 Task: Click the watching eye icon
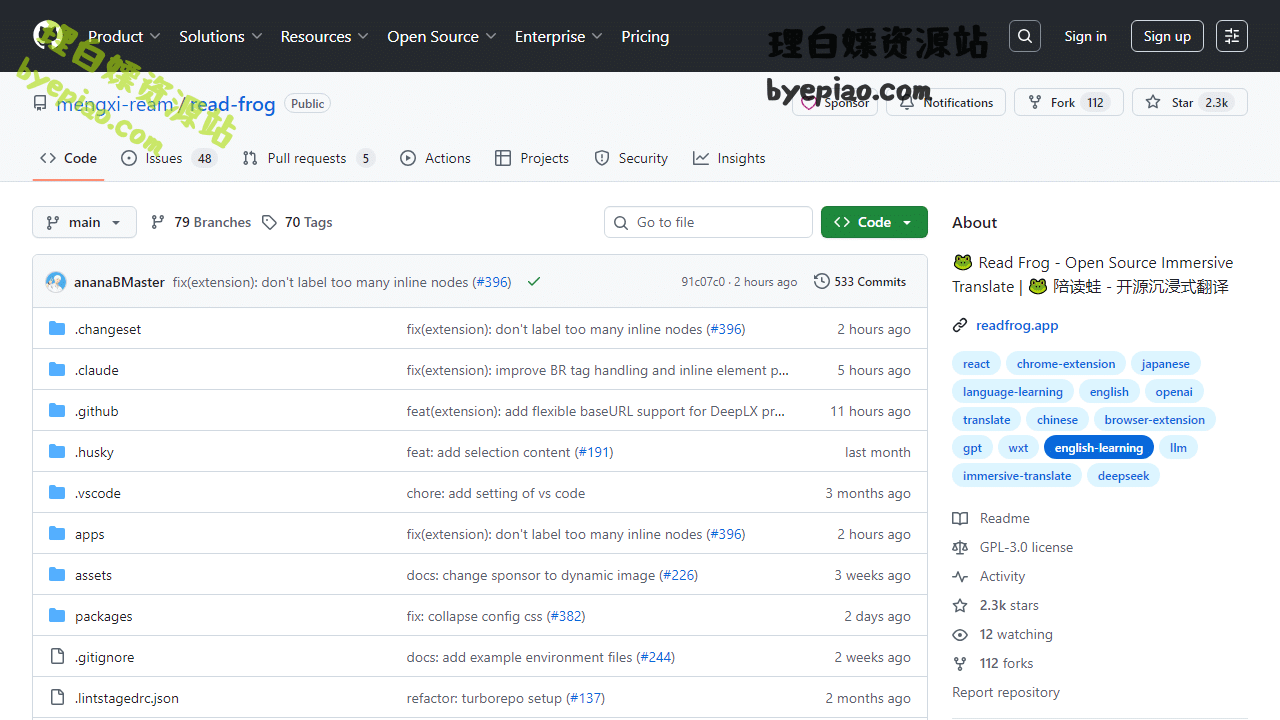(x=960, y=634)
